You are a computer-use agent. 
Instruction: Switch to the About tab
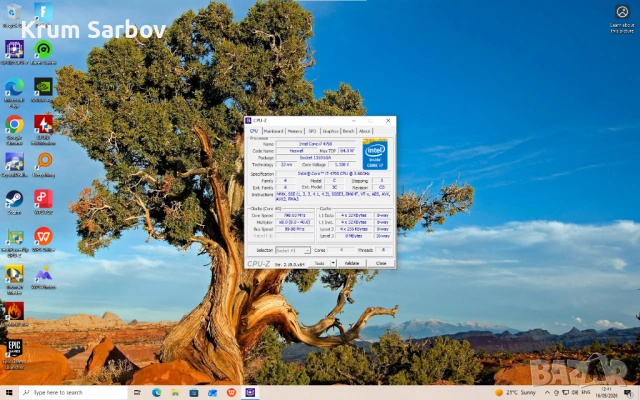[364, 131]
